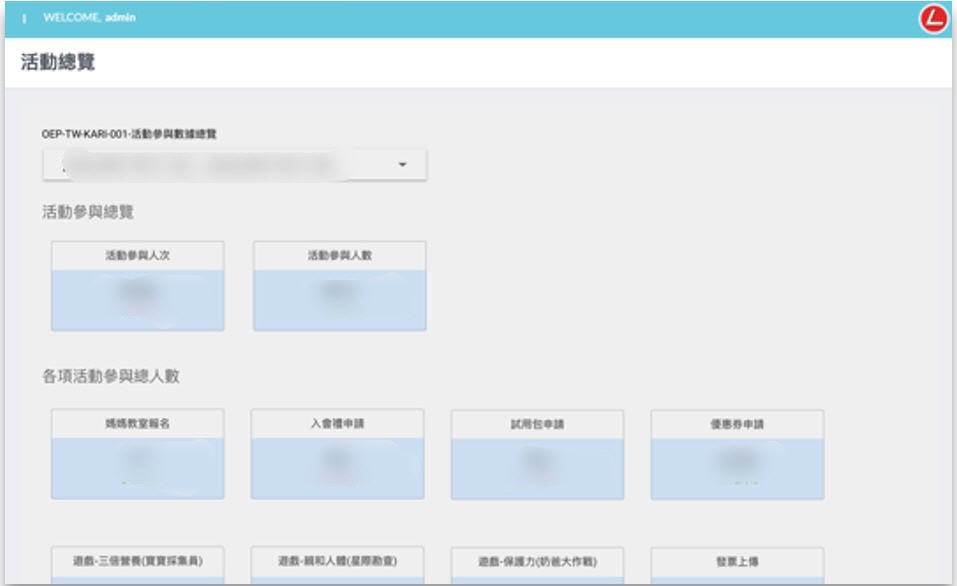Viewport: 957px width, 586px height.
Task: Click the 發票上傳 card header
Action: [x=737, y=562]
